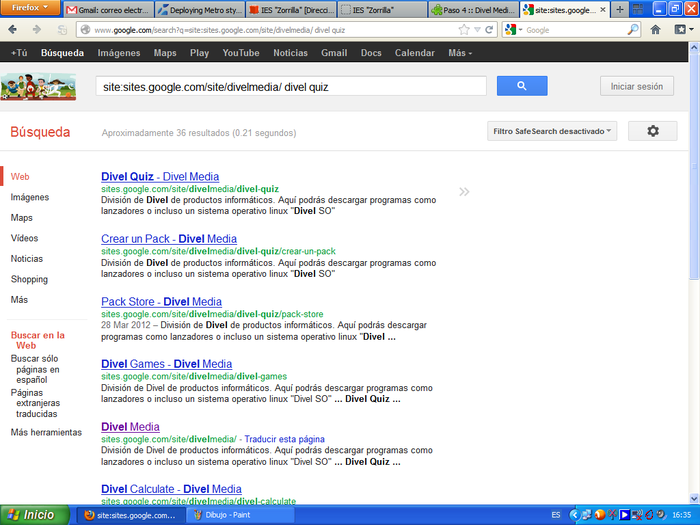700x525 pixels.
Task: Open the Crear un Pack - Divel Media result
Action: [x=169, y=239]
